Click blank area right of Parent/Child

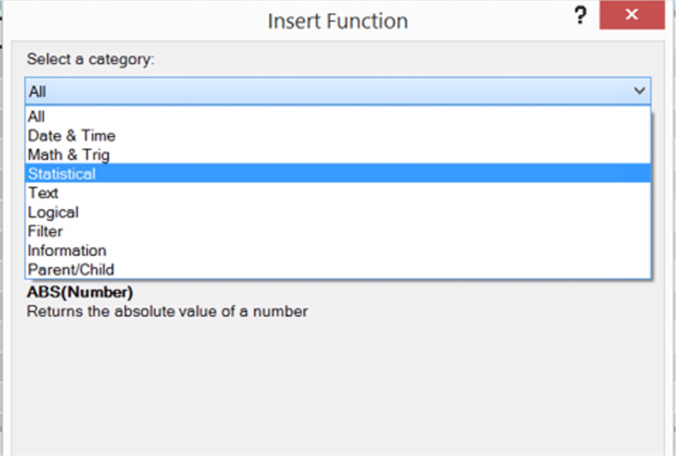tap(400, 269)
